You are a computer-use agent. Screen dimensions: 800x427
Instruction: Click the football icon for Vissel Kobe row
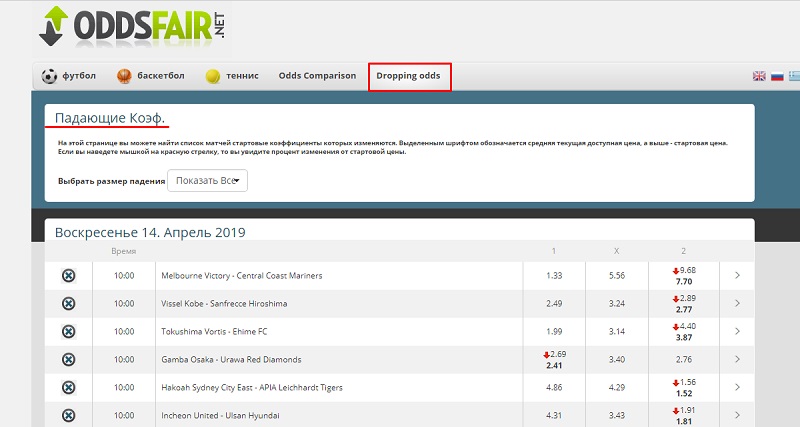68,304
